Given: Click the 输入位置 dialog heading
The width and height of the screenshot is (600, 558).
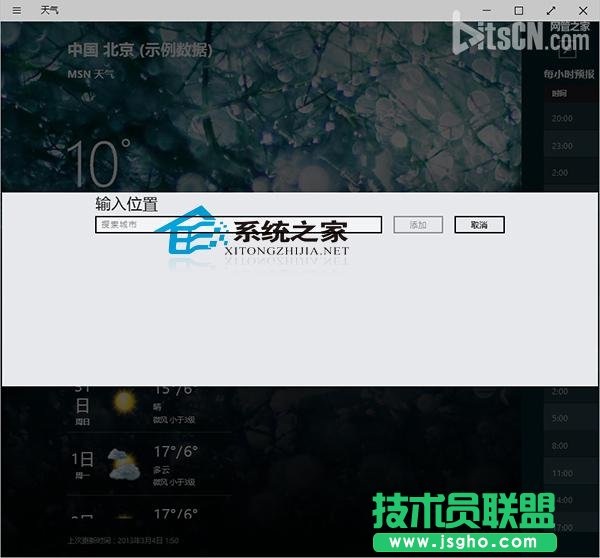Looking at the screenshot, I should tap(127, 204).
